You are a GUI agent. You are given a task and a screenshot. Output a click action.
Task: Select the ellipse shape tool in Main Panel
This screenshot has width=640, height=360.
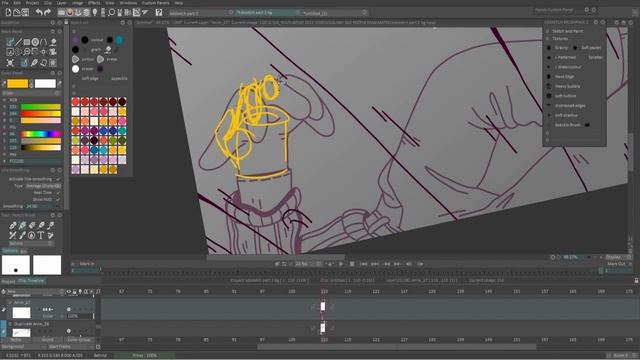pos(35,42)
